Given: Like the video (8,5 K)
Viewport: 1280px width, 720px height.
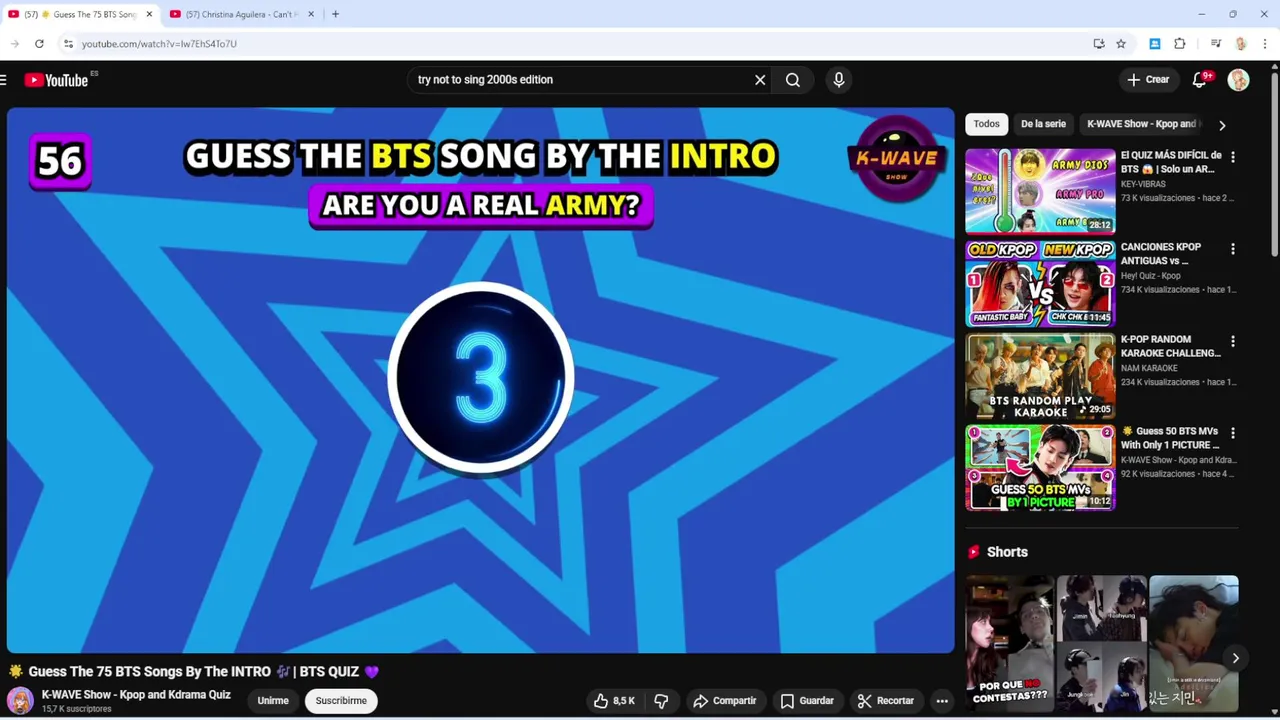Looking at the screenshot, I should tap(614, 701).
